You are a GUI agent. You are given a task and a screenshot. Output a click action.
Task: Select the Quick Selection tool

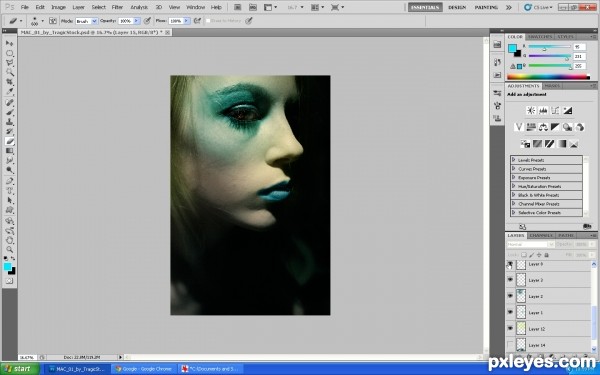[10, 72]
